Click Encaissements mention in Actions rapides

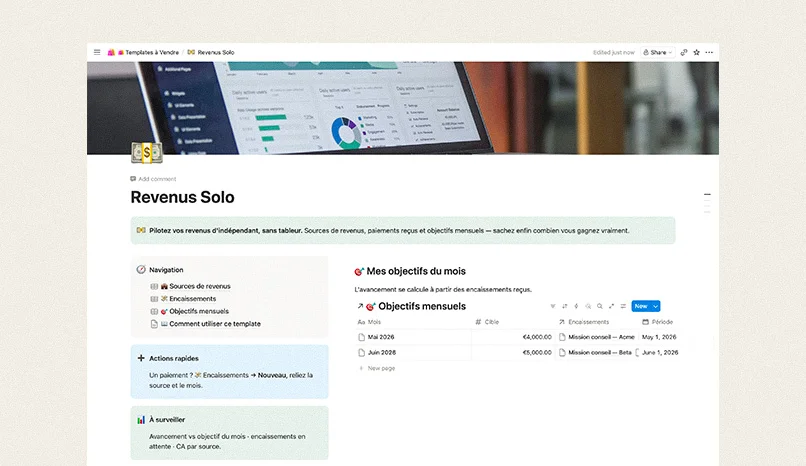(221, 375)
